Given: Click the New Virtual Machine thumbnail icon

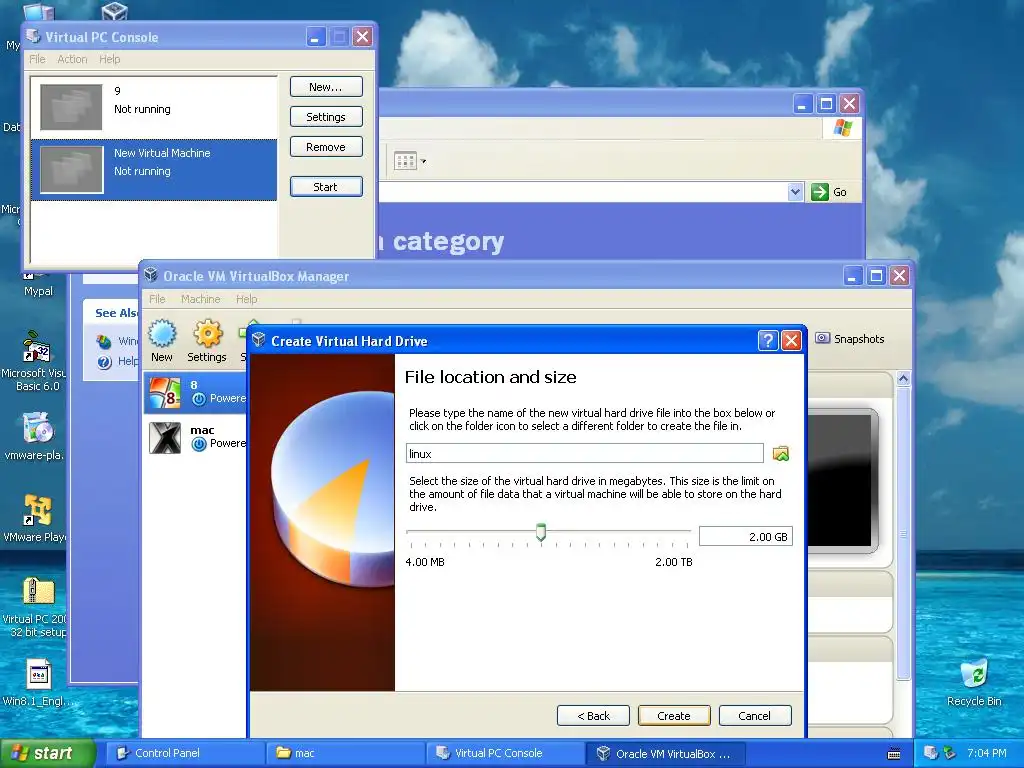Looking at the screenshot, I should (x=71, y=169).
